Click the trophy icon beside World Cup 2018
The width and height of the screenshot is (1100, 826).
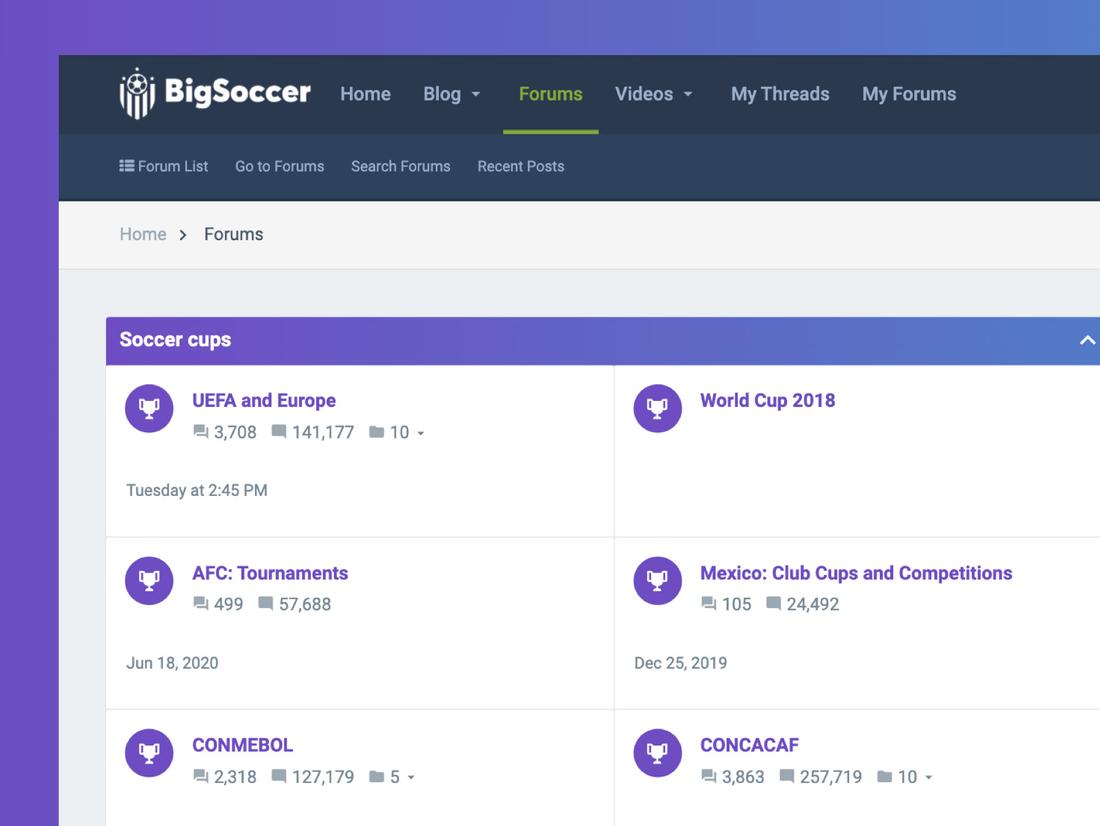point(657,407)
